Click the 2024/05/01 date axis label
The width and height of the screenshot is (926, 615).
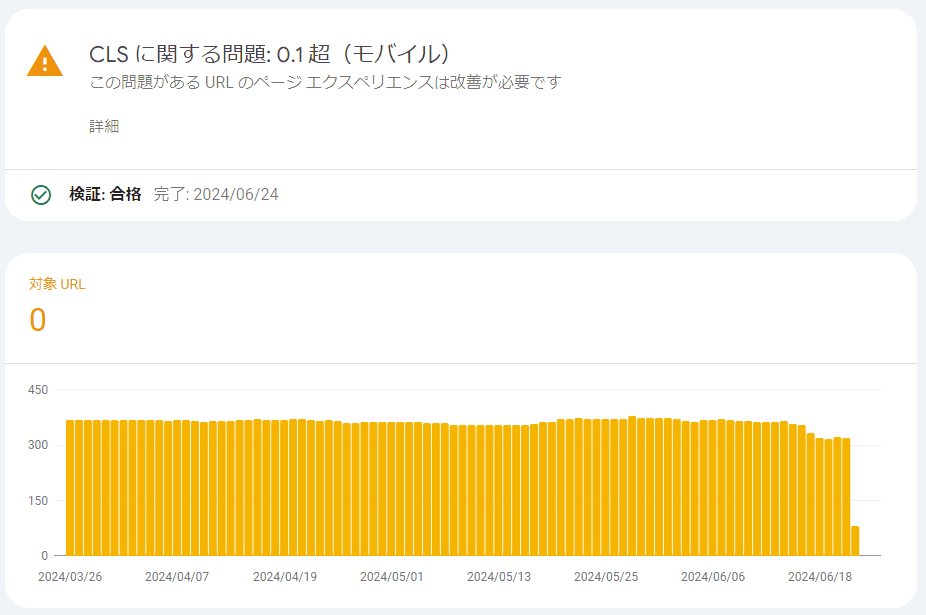tap(392, 577)
